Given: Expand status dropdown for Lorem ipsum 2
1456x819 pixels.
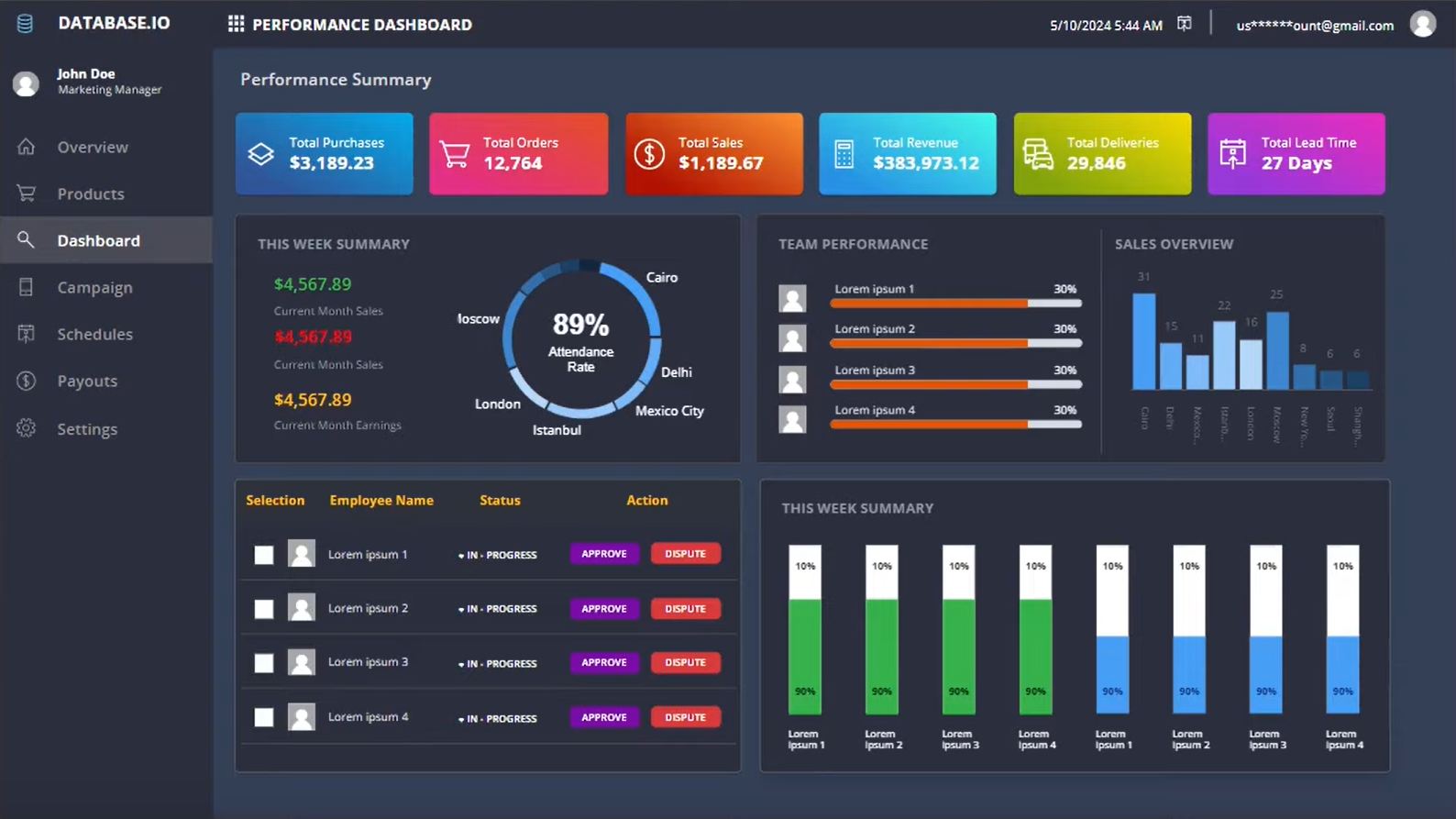Looking at the screenshot, I should click(x=461, y=610).
